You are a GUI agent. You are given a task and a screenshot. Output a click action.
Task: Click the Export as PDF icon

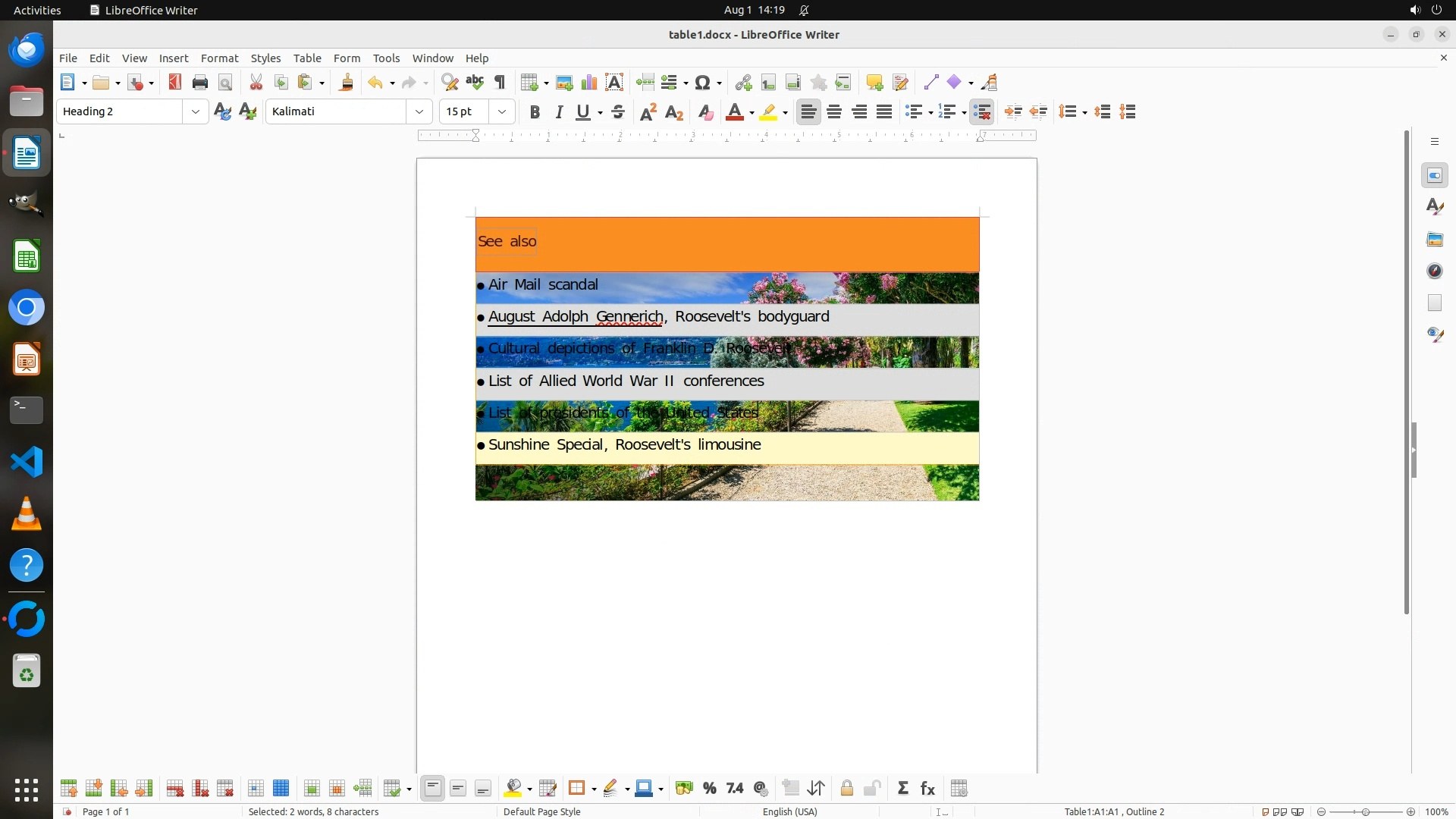(175, 83)
